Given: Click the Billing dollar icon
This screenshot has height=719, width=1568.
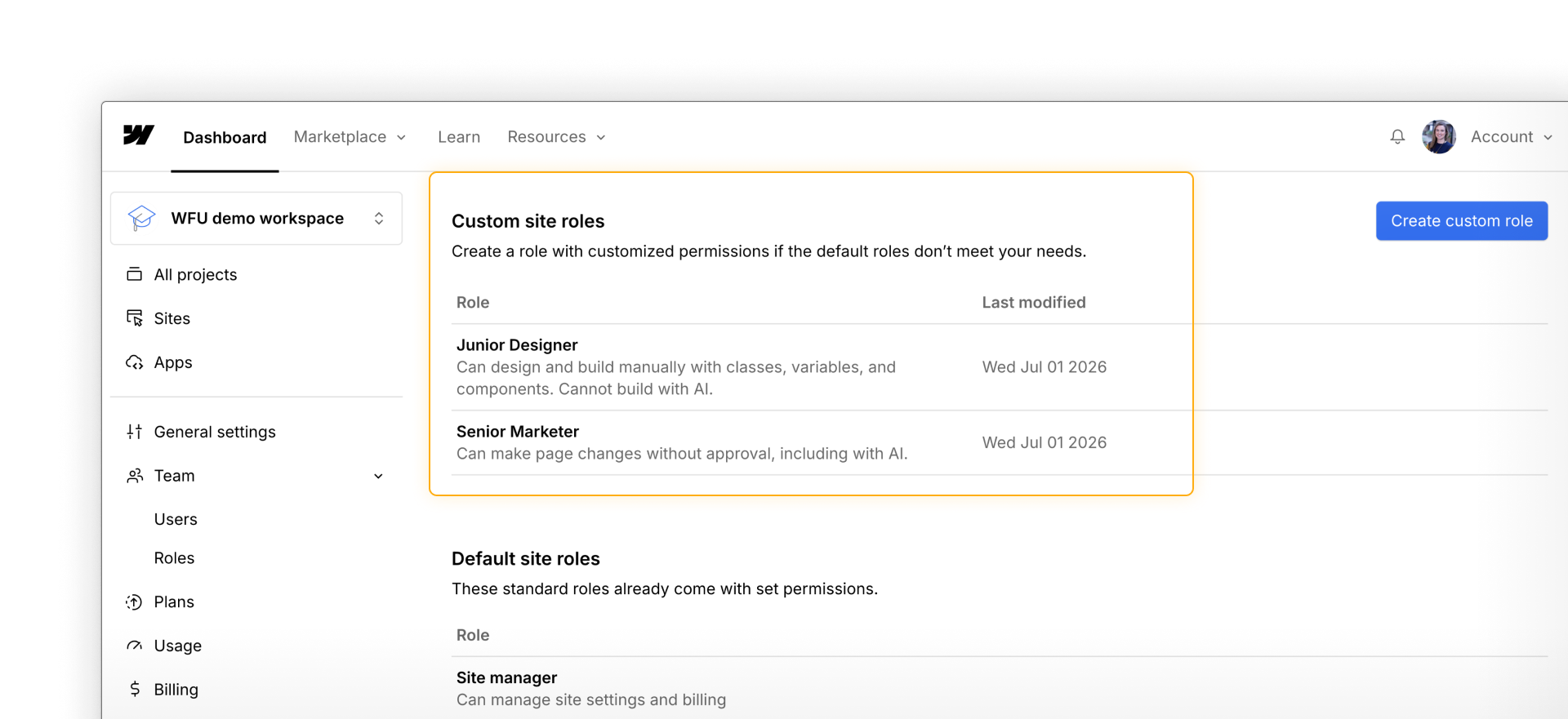Looking at the screenshot, I should (x=135, y=690).
